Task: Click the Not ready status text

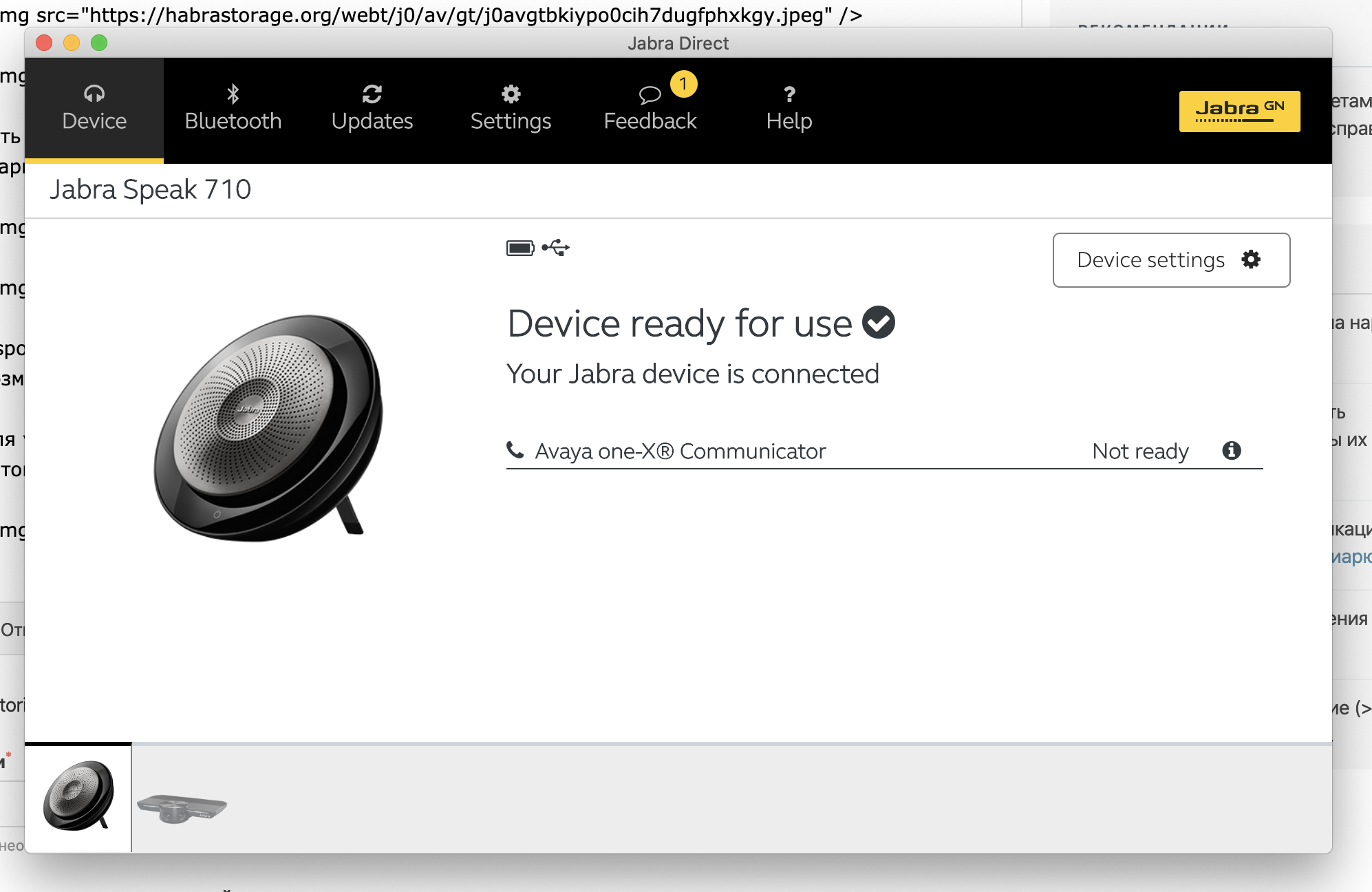Action: point(1140,452)
